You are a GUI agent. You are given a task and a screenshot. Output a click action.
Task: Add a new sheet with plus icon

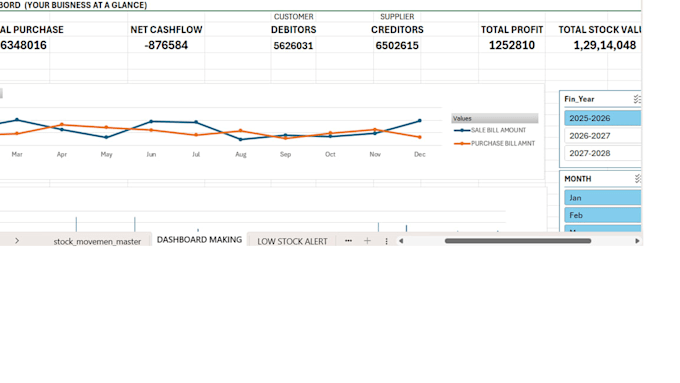(367, 241)
